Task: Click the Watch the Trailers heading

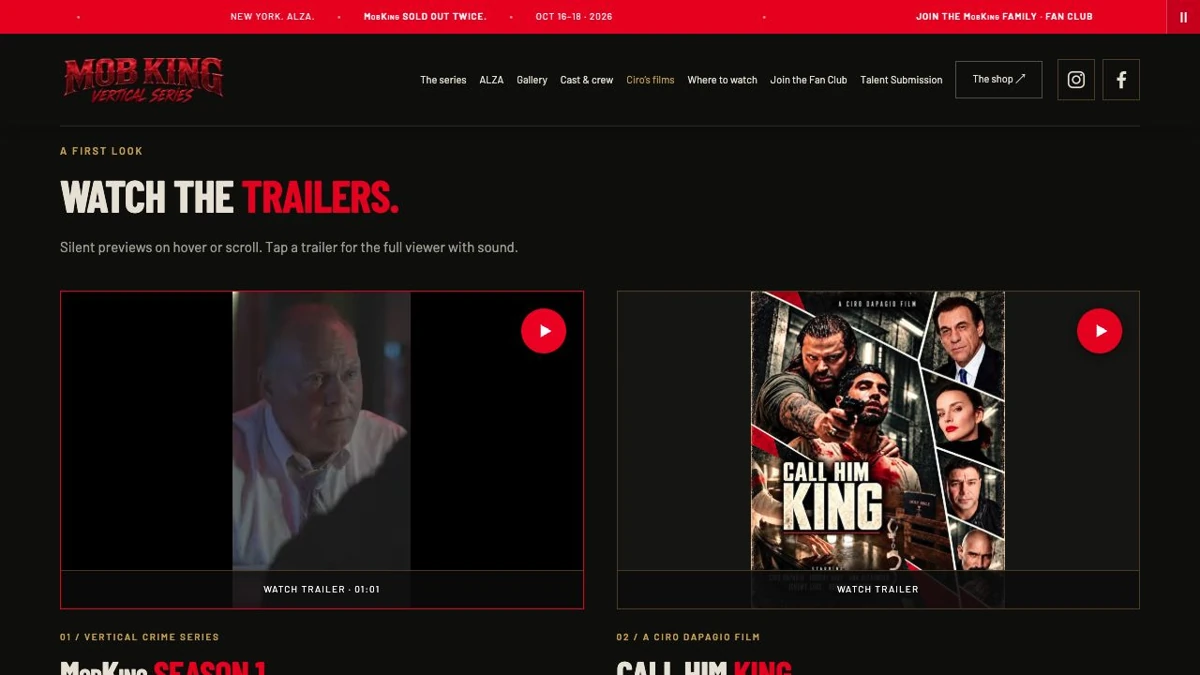Action: pyautogui.click(x=229, y=198)
